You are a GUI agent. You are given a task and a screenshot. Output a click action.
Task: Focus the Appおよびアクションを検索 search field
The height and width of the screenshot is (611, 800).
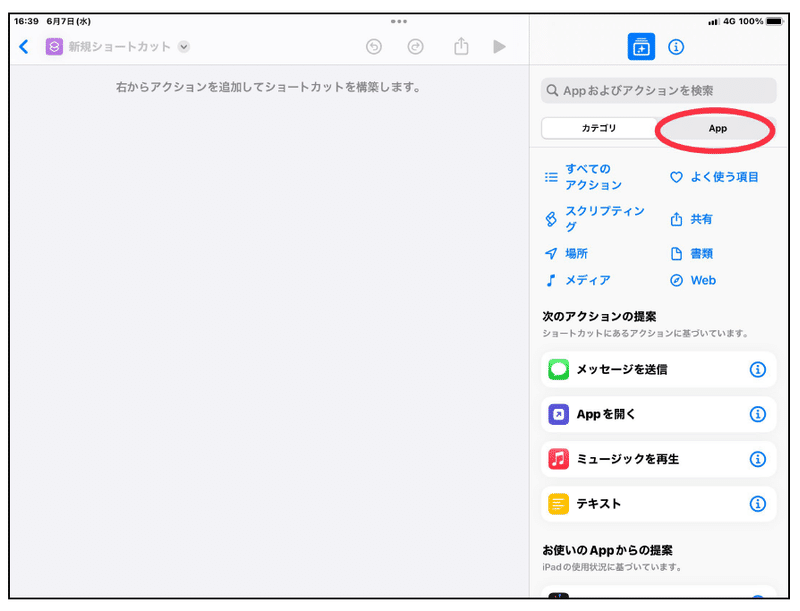click(659, 91)
